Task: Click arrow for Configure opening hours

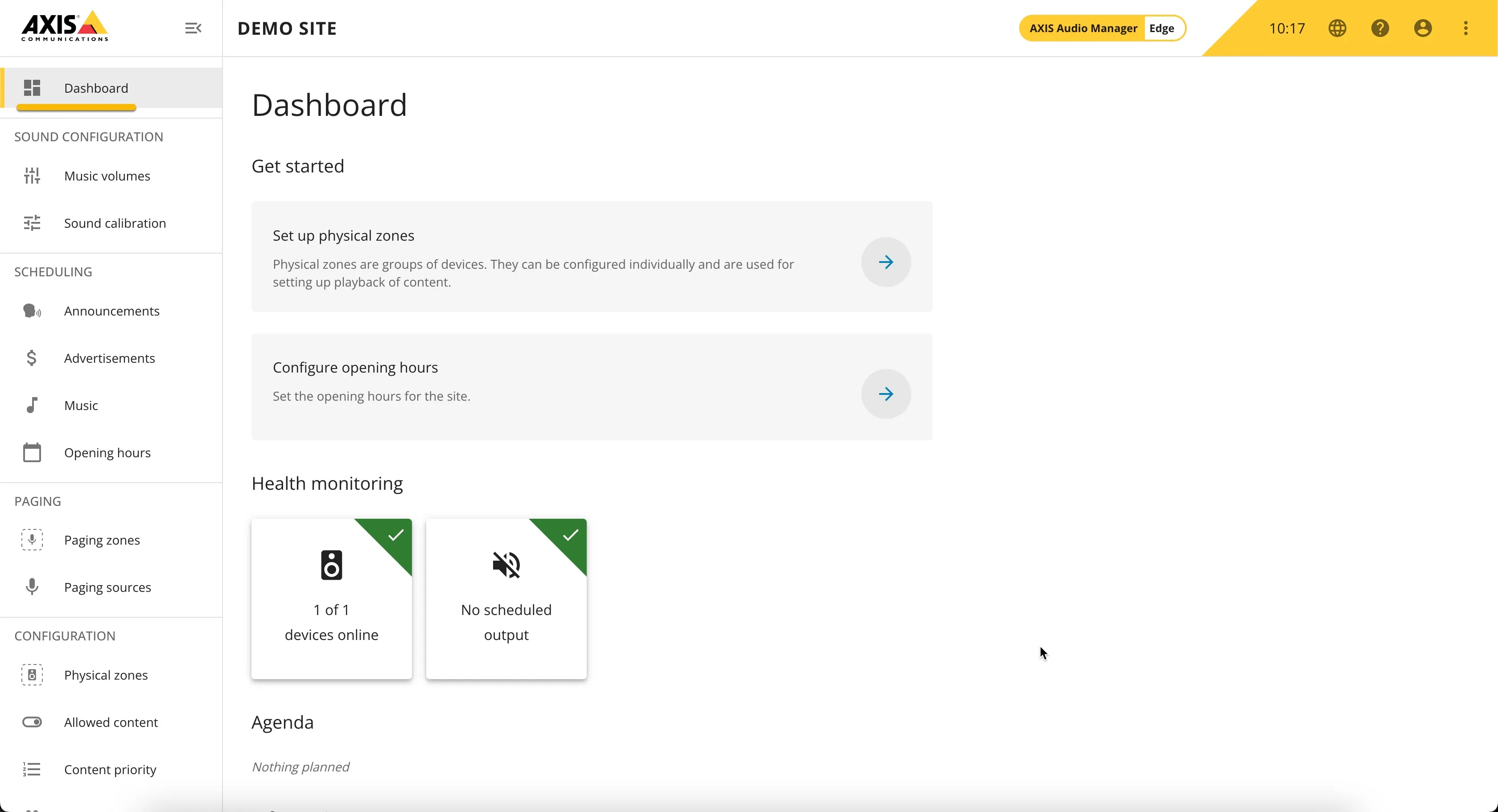Action: point(886,394)
